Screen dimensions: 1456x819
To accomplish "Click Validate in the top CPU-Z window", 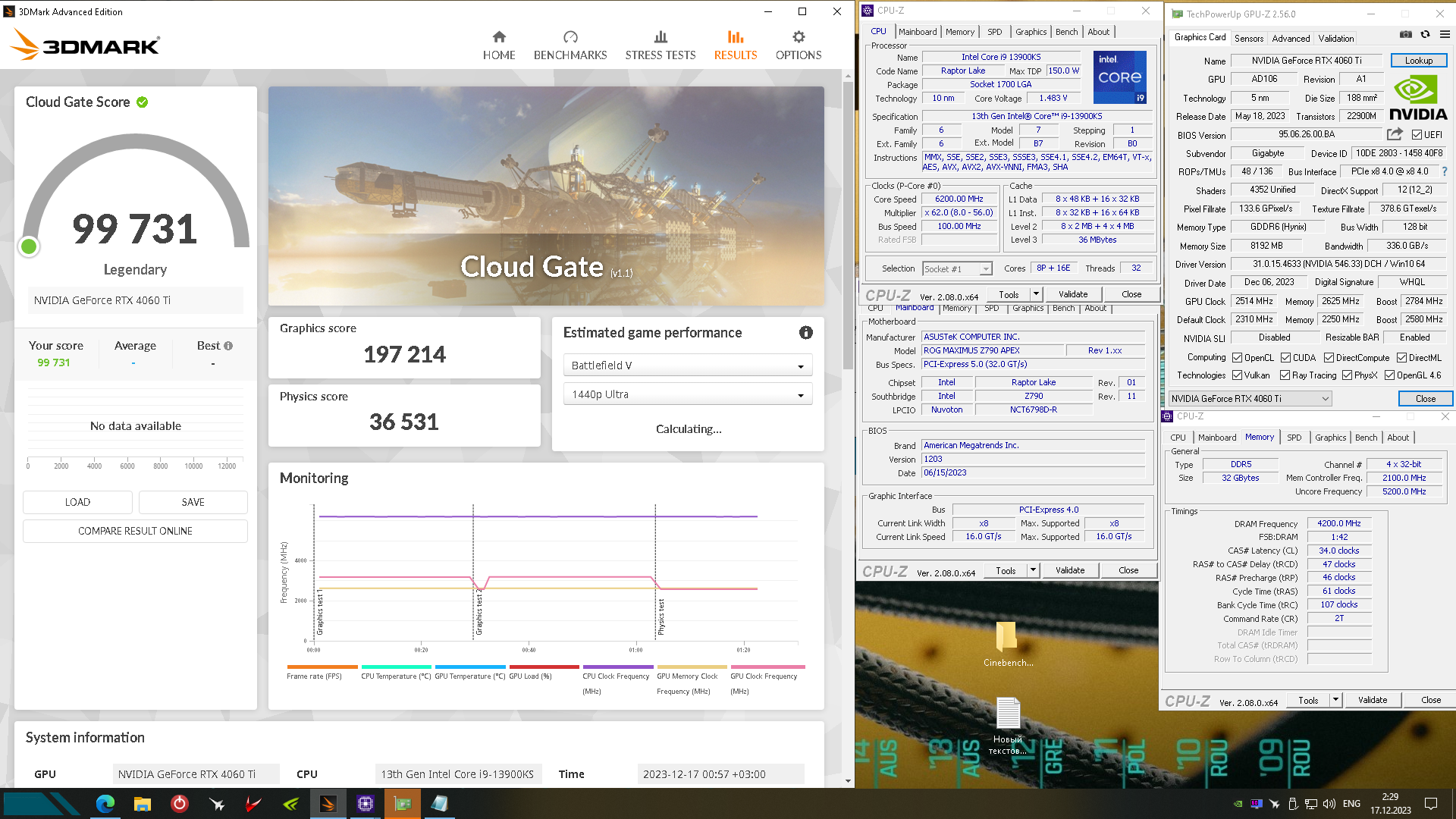I will (1073, 294).
